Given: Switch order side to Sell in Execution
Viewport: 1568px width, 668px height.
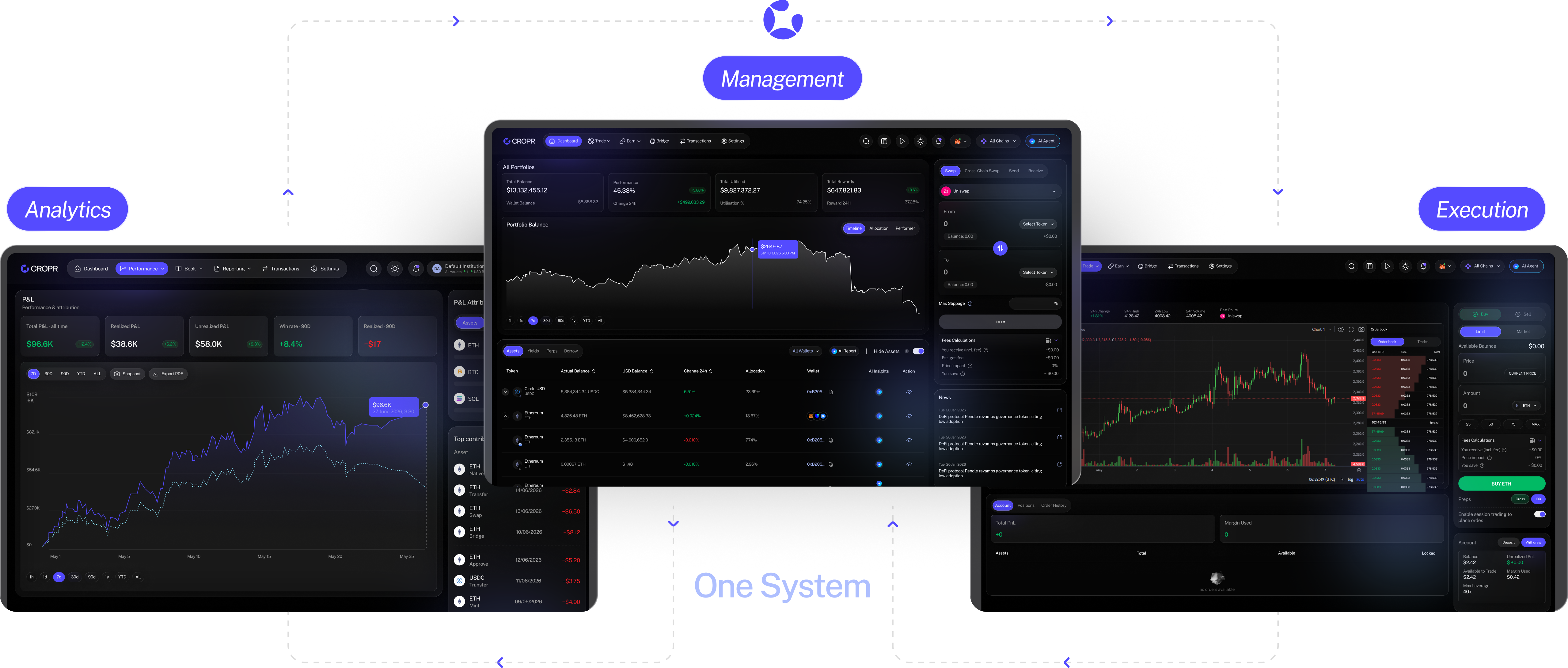Looking at the screenshot, I should click(1523, 314).
